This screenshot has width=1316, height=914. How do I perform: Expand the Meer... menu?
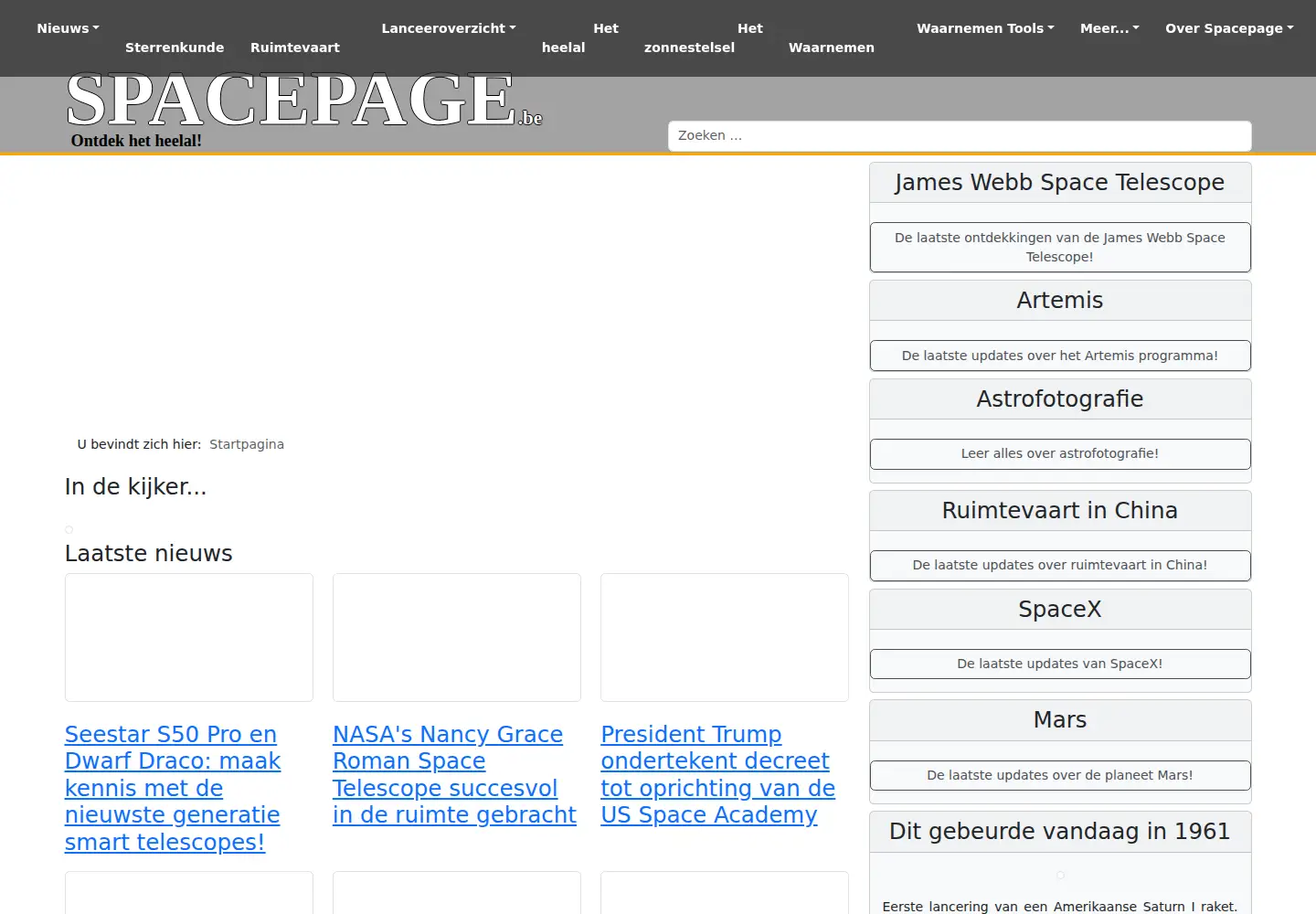pos(1109,28)
